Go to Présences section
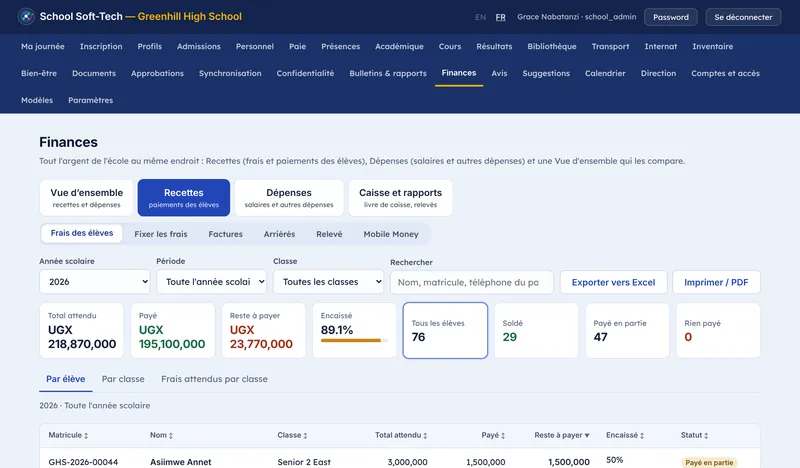 click(340, 46)
